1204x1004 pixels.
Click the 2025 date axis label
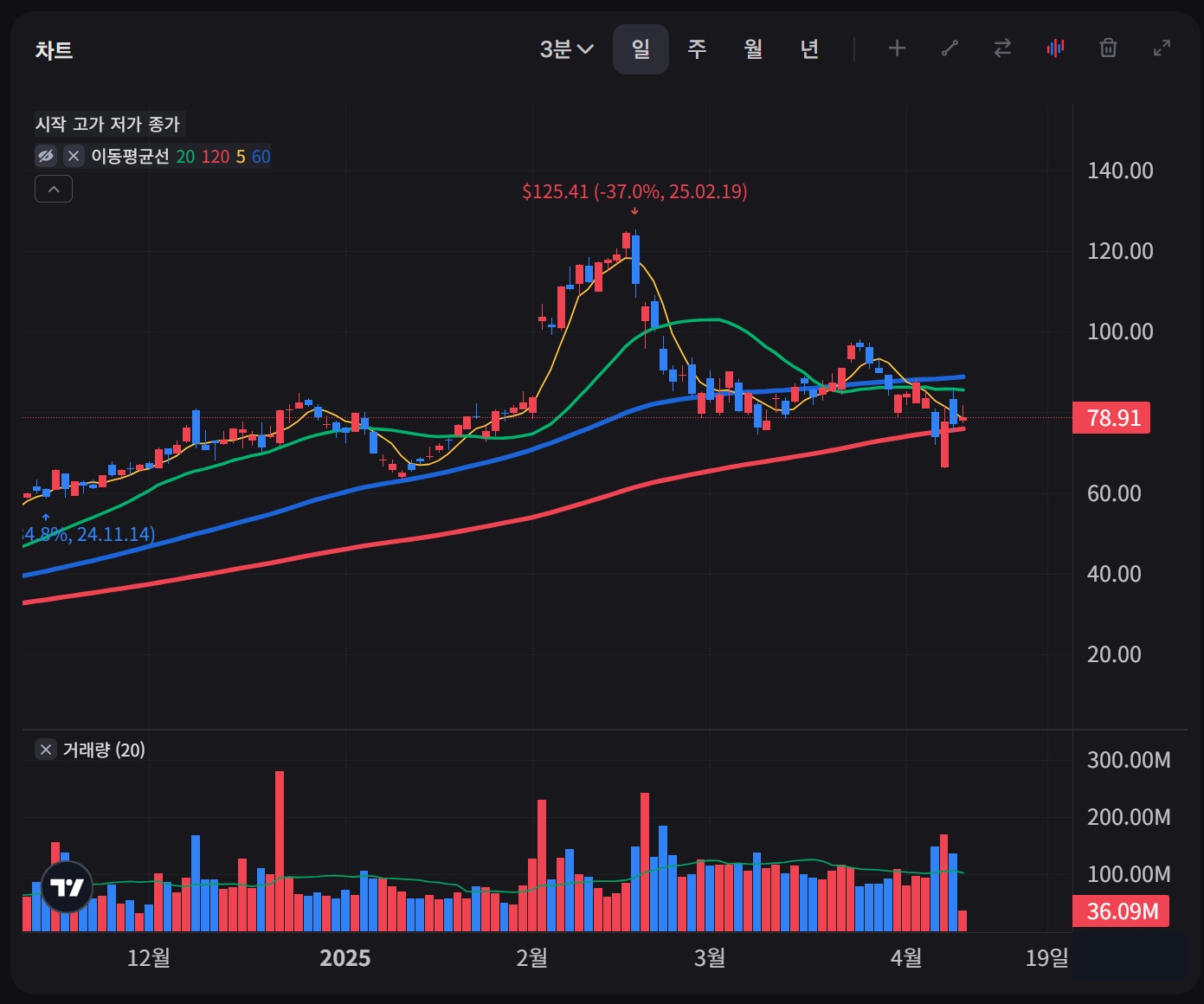tap(344, 958)
